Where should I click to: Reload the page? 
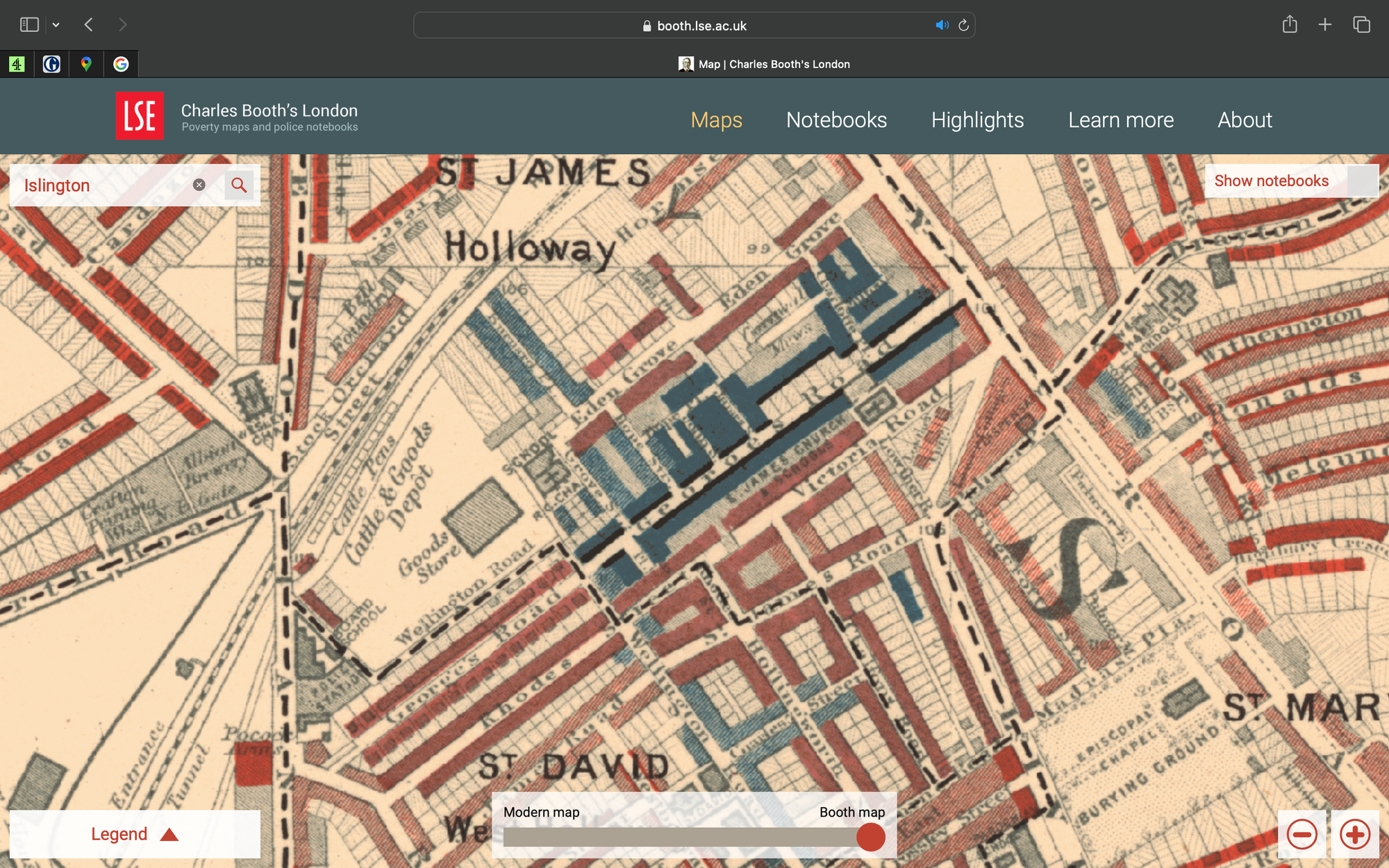coord(963,25)
